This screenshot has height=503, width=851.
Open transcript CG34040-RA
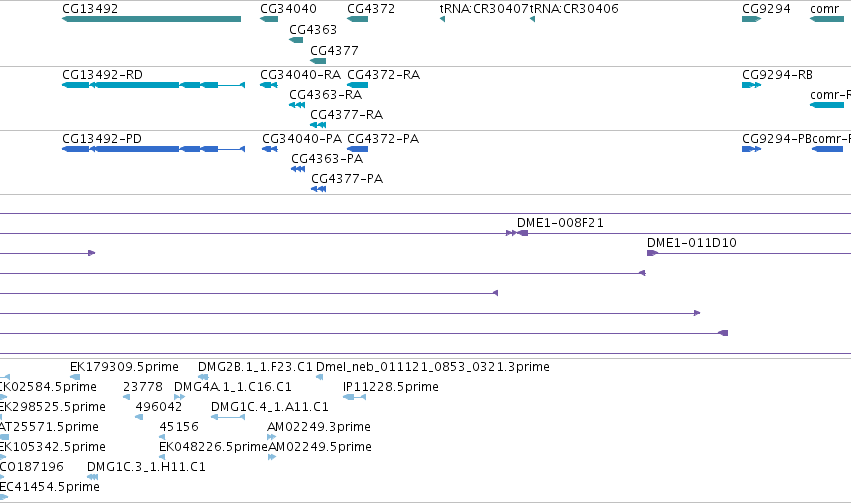[x=269, y=85]
